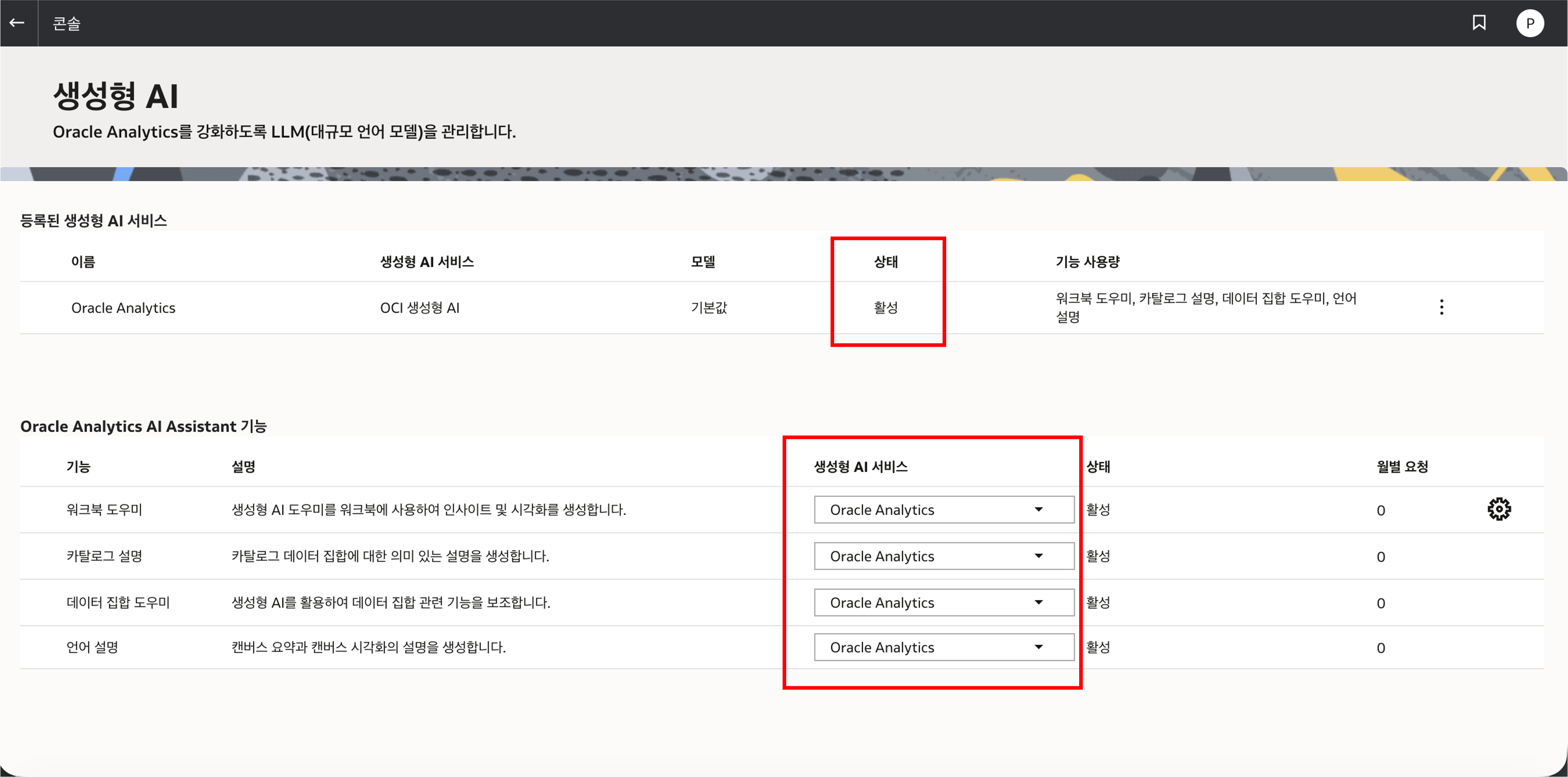Open actions menu for Oracle Analytics service row
The height and width of the screenshot is (777, 1568).
coord(1441,307)
